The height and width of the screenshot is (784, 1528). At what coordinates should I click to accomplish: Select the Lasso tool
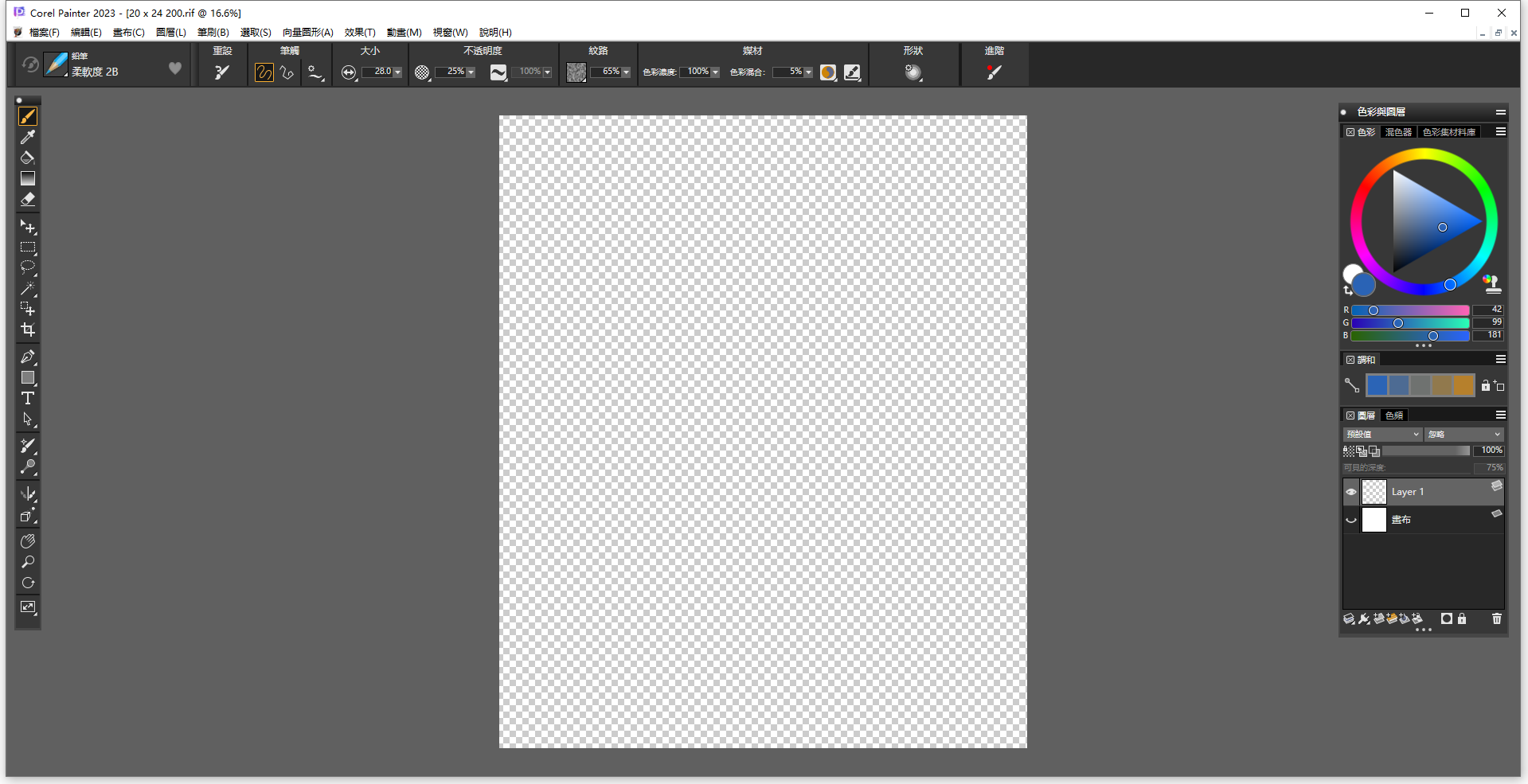point(28,267)
